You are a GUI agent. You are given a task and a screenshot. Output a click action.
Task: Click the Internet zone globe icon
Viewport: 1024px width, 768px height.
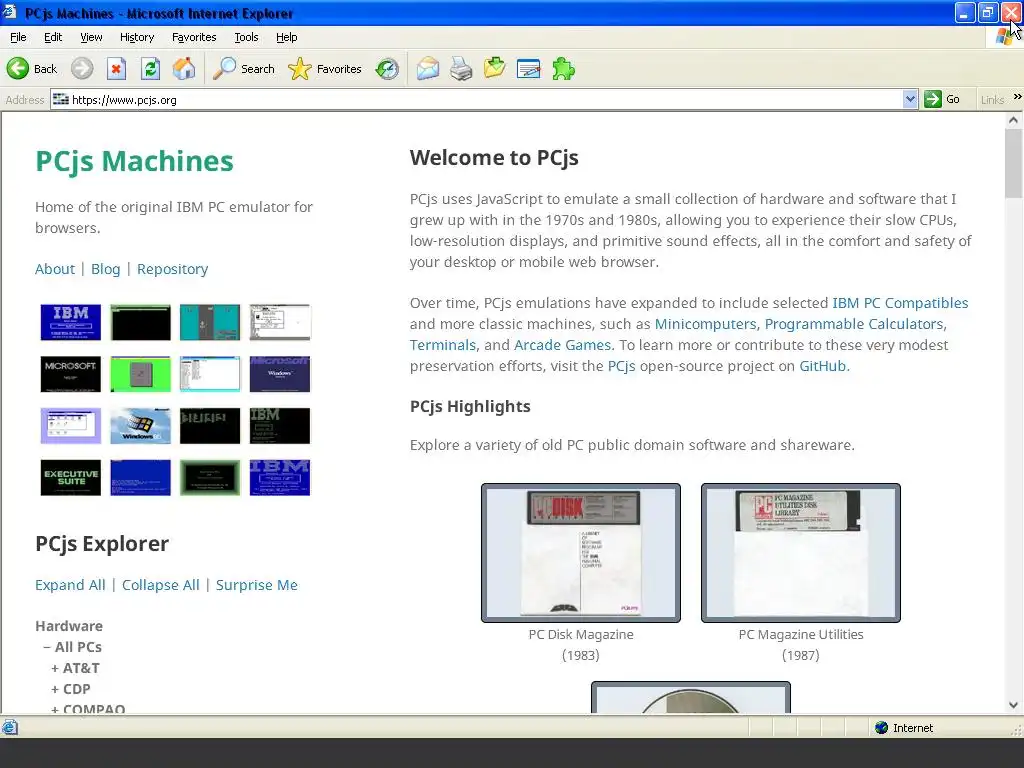(x=882, y=728)
